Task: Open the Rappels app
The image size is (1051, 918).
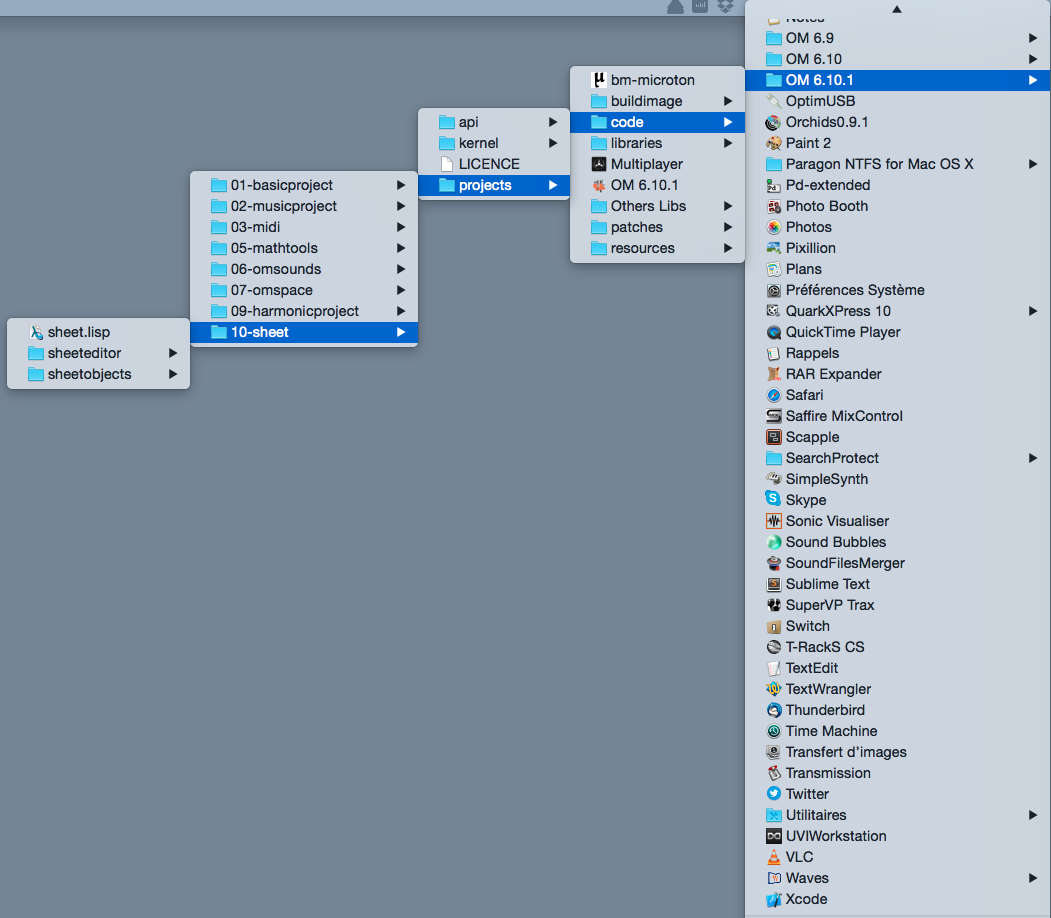Action: coord(897,353)
